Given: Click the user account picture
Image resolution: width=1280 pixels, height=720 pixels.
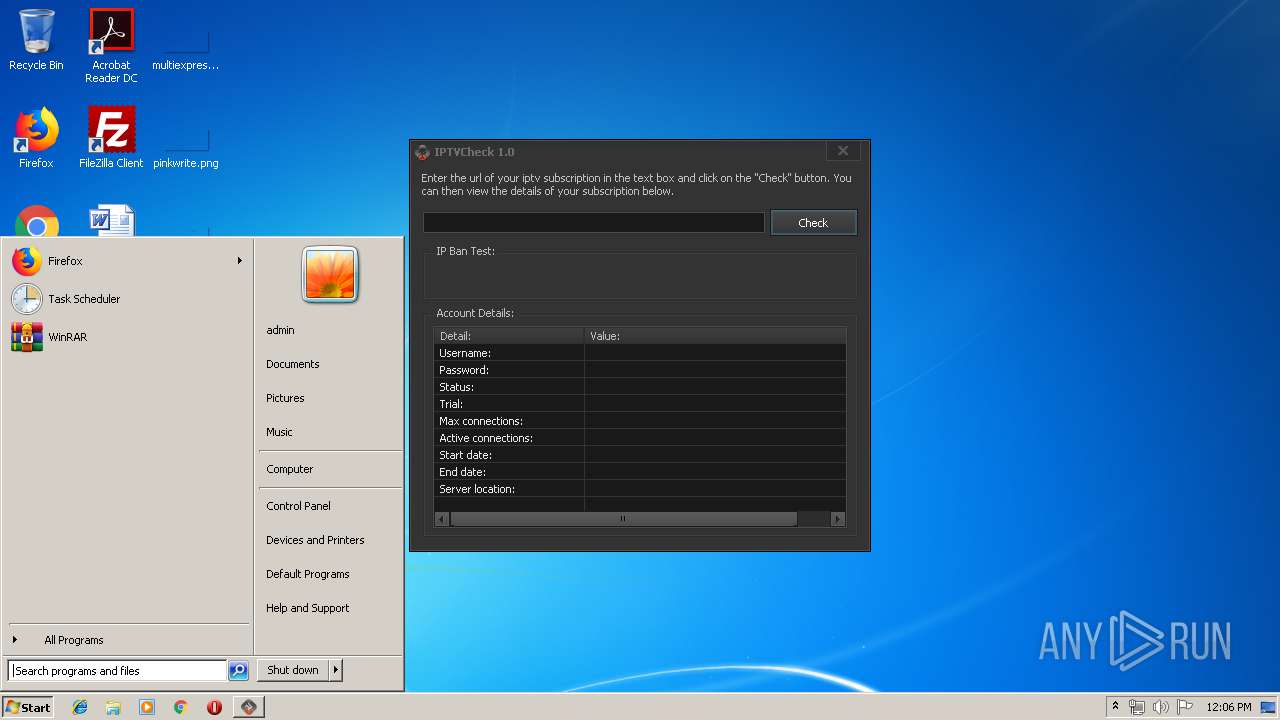Looking at the screenshot, I should click(x=330, y=274).
